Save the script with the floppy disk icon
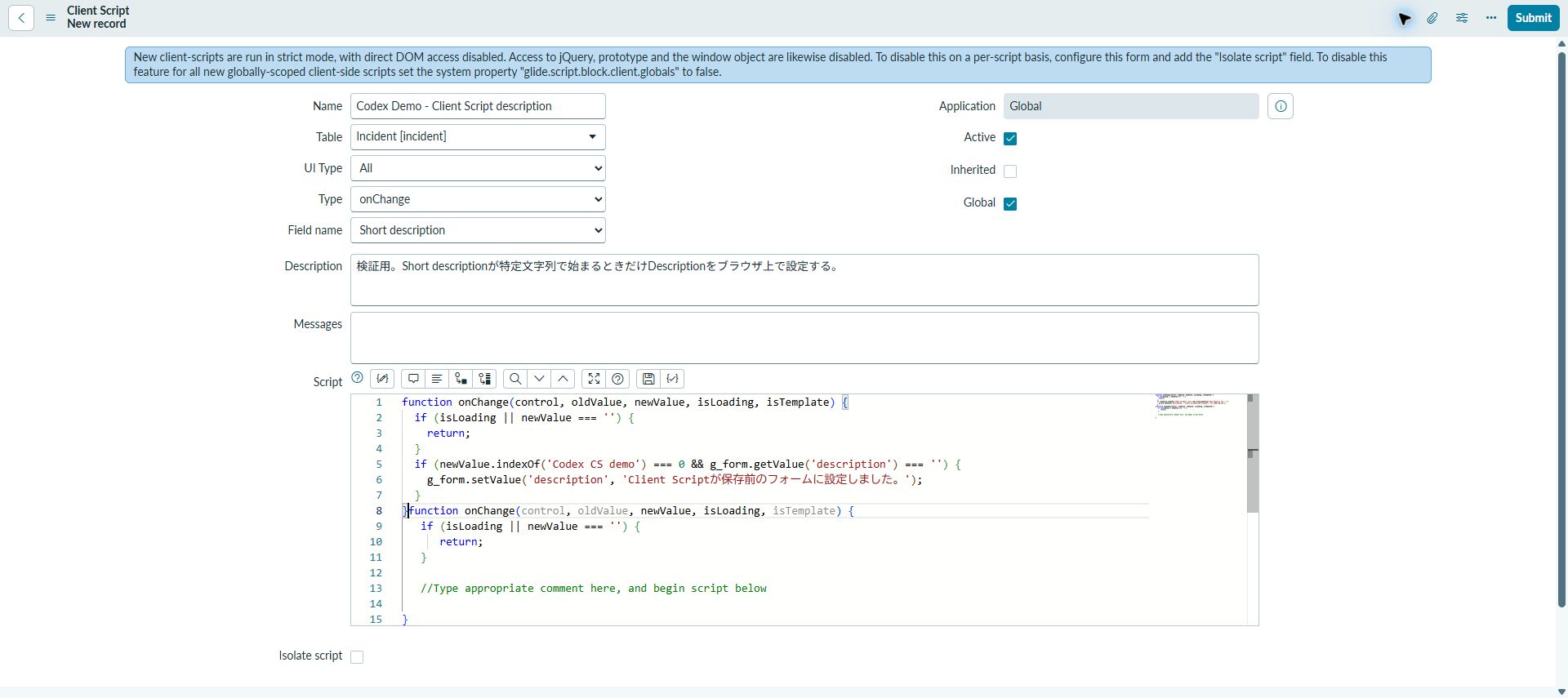1568x698 pixels. (x=648, y=379)
